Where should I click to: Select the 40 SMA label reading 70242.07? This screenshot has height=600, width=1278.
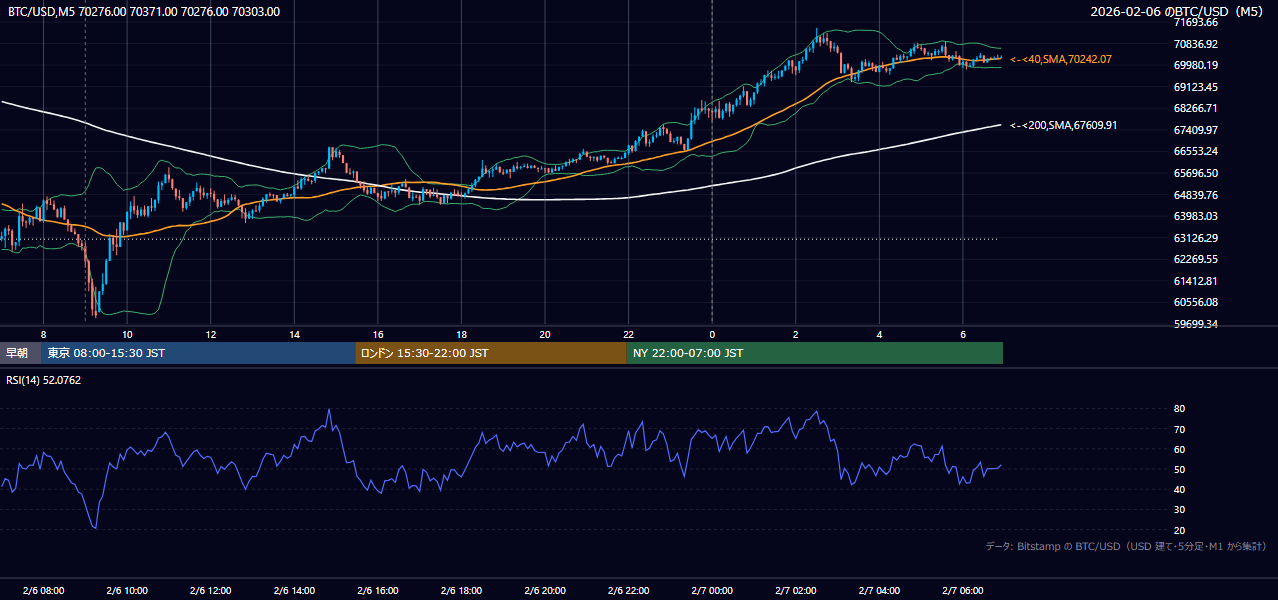[x=1061, y=60]
